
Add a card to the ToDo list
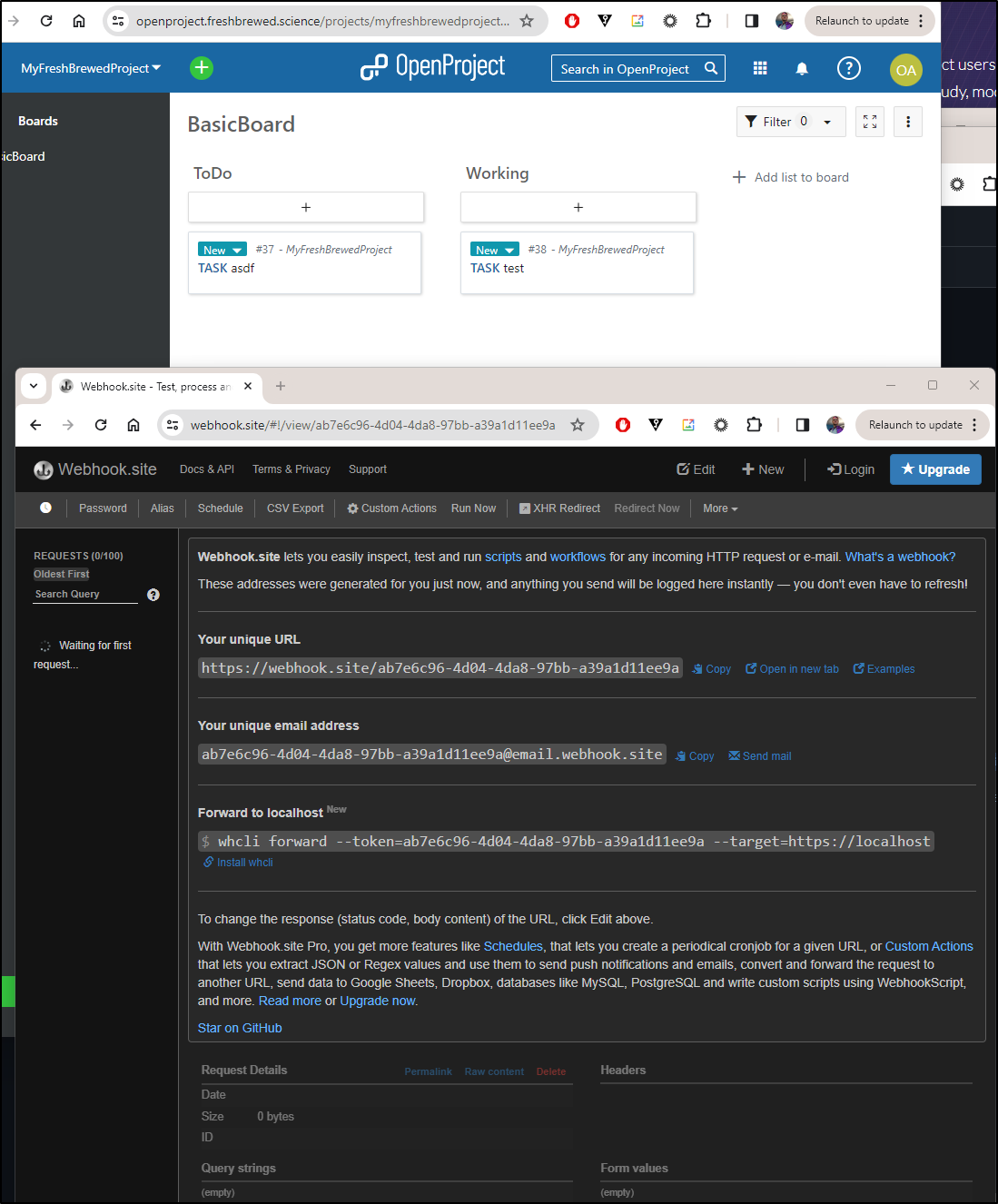tap(306, 207)
